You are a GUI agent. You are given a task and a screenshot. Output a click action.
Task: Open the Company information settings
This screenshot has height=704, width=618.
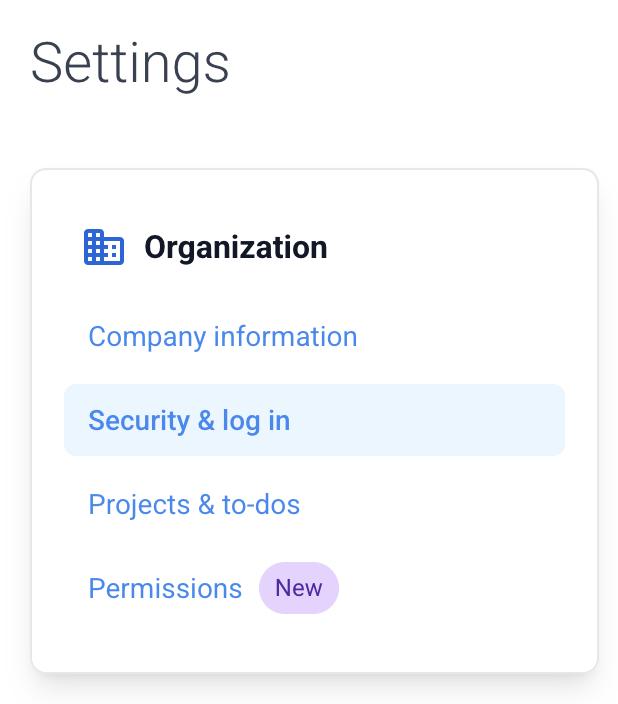223,336
